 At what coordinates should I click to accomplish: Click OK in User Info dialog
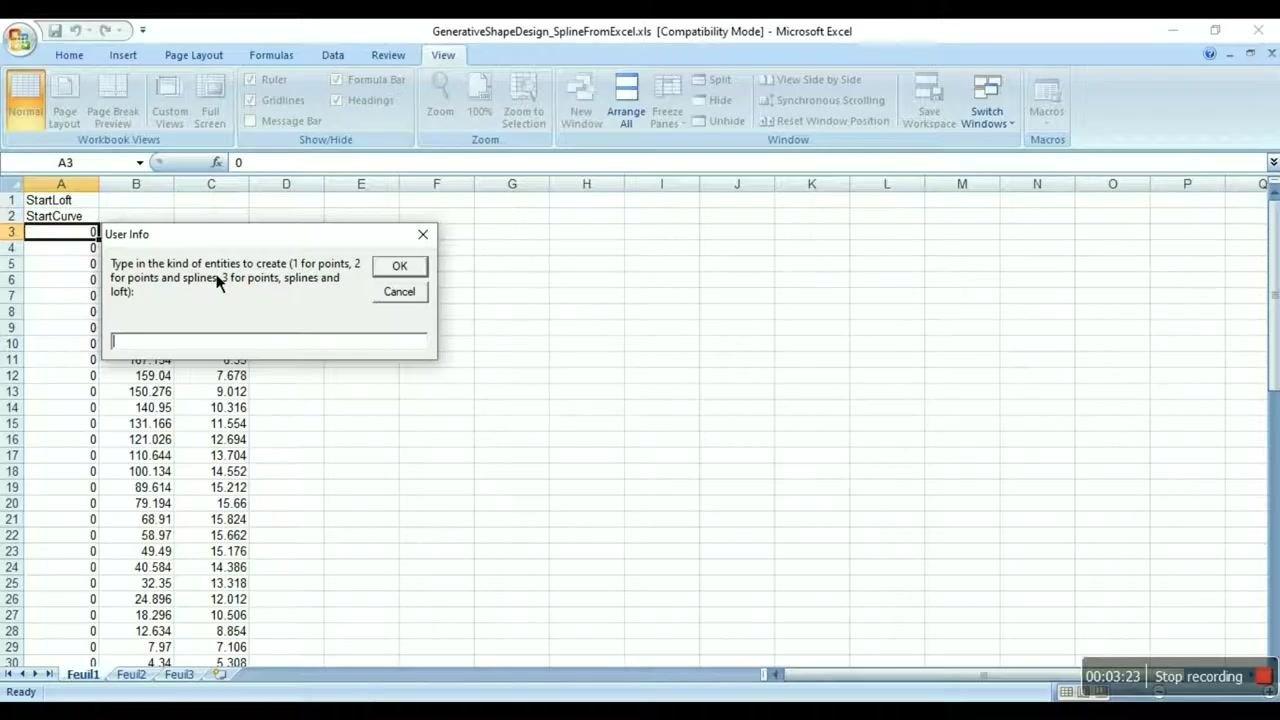pos(399,266)
